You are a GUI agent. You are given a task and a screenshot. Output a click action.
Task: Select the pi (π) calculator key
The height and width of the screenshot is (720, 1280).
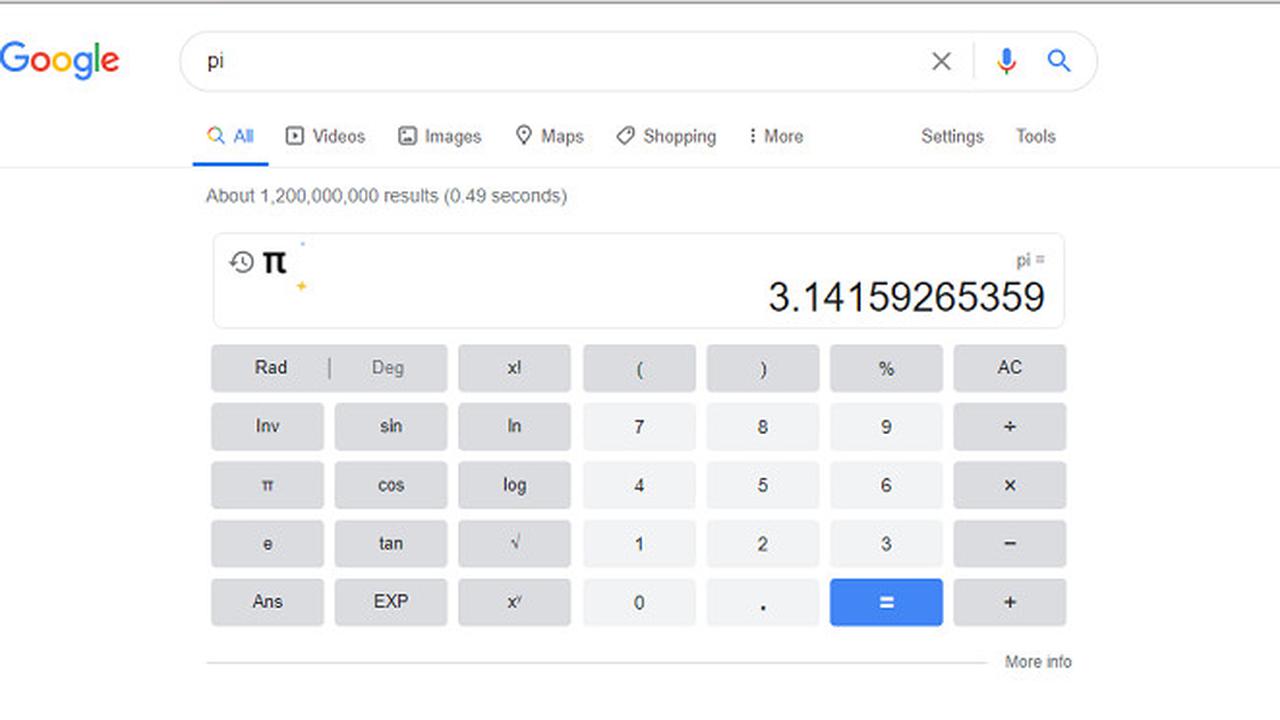point(267,485)
